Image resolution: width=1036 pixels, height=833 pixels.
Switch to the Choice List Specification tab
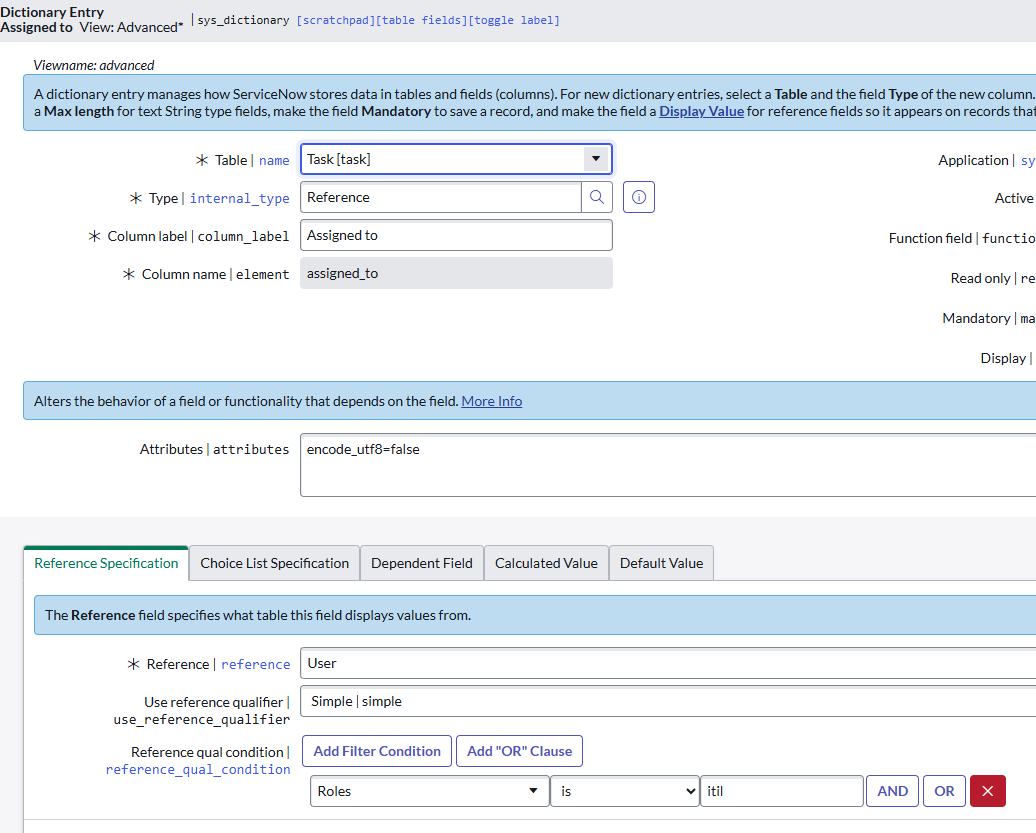coord(273,562)
